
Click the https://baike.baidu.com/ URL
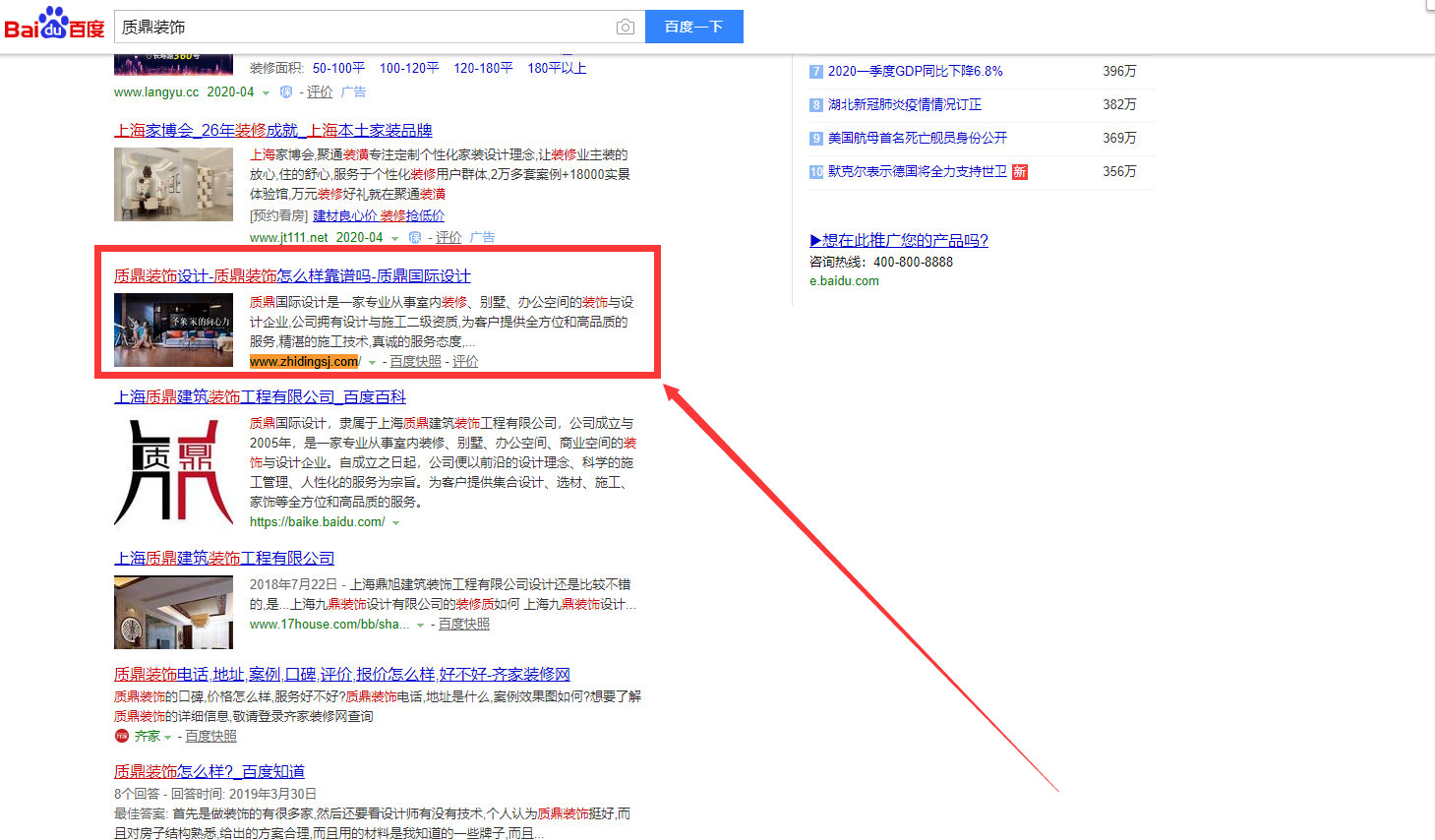(x=317, y=522)
